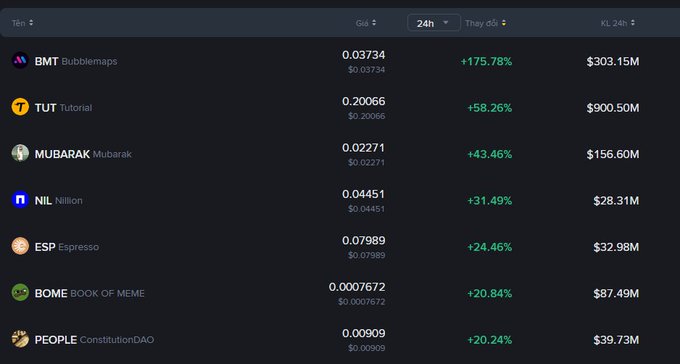Viewport: 680px width, 364px height.
Task: Select the +24.46% change value
Action: [490, 247]
